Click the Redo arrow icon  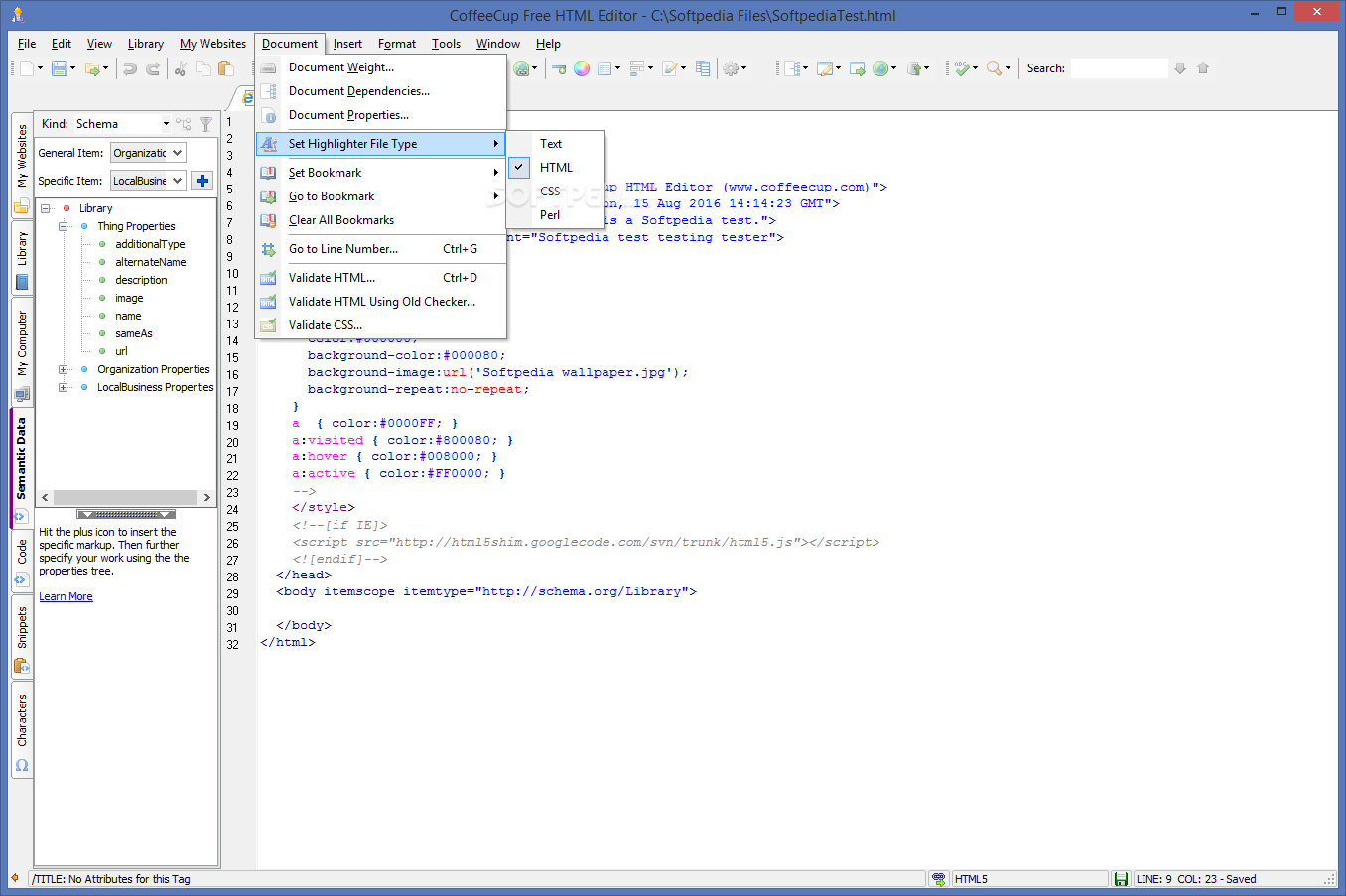153,68
